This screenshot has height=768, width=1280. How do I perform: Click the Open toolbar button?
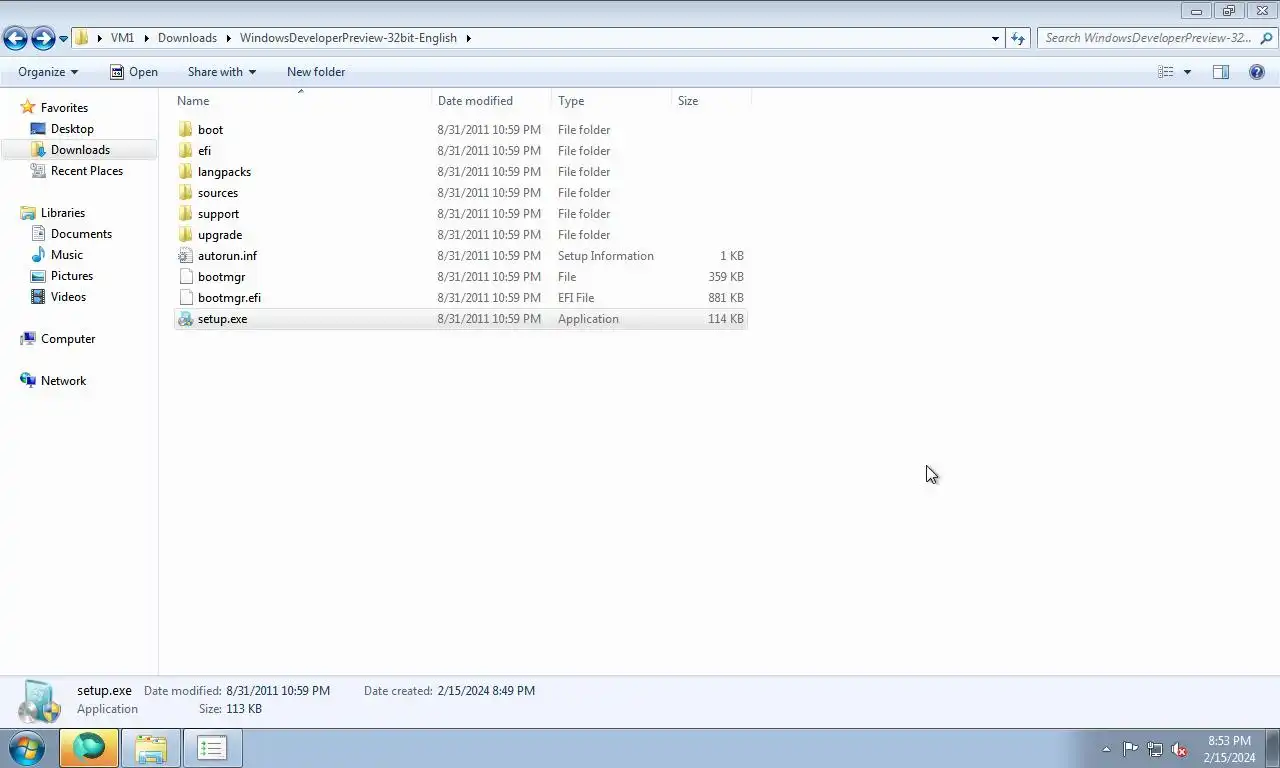(x=134, y=72)
